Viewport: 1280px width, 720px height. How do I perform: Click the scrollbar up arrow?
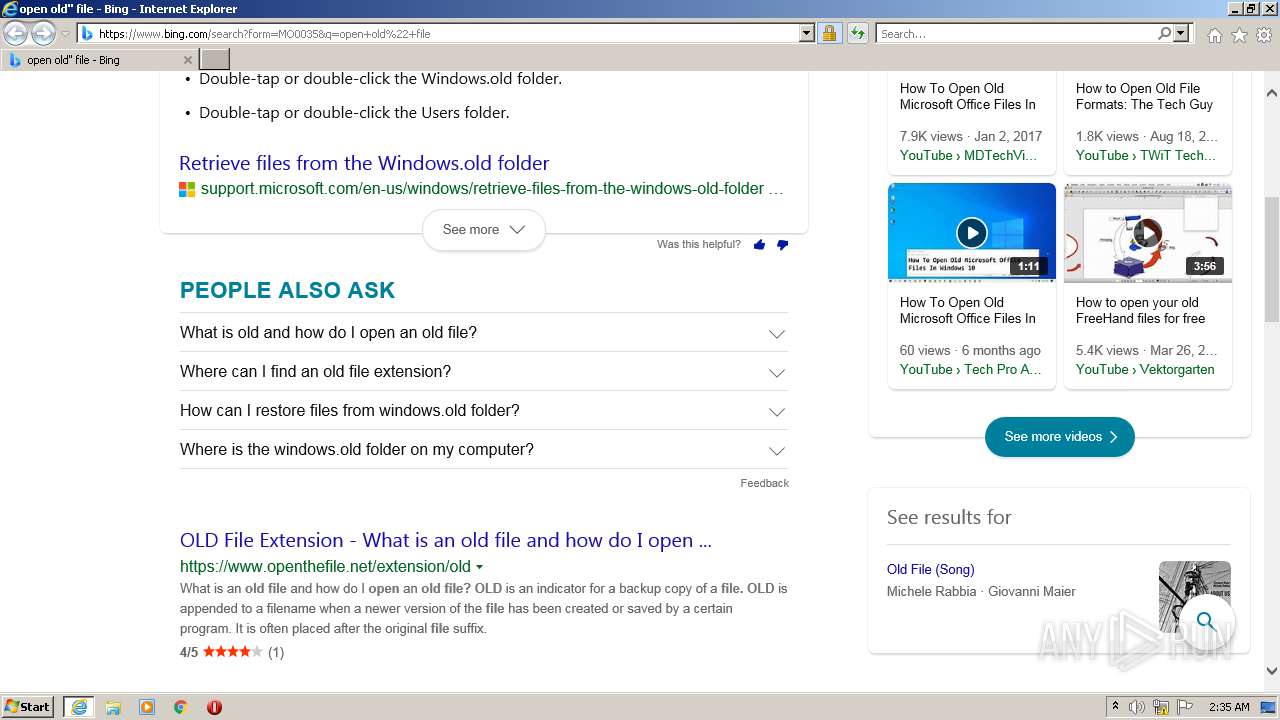coord(1272,93)
